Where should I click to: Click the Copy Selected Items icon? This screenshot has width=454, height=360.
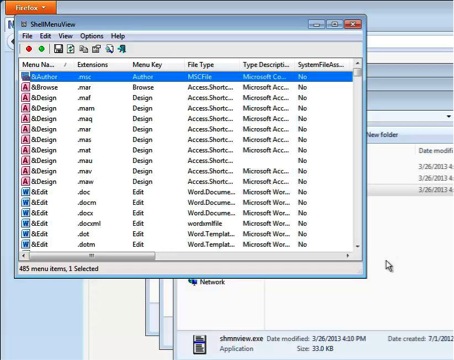(x=84, y=49)
